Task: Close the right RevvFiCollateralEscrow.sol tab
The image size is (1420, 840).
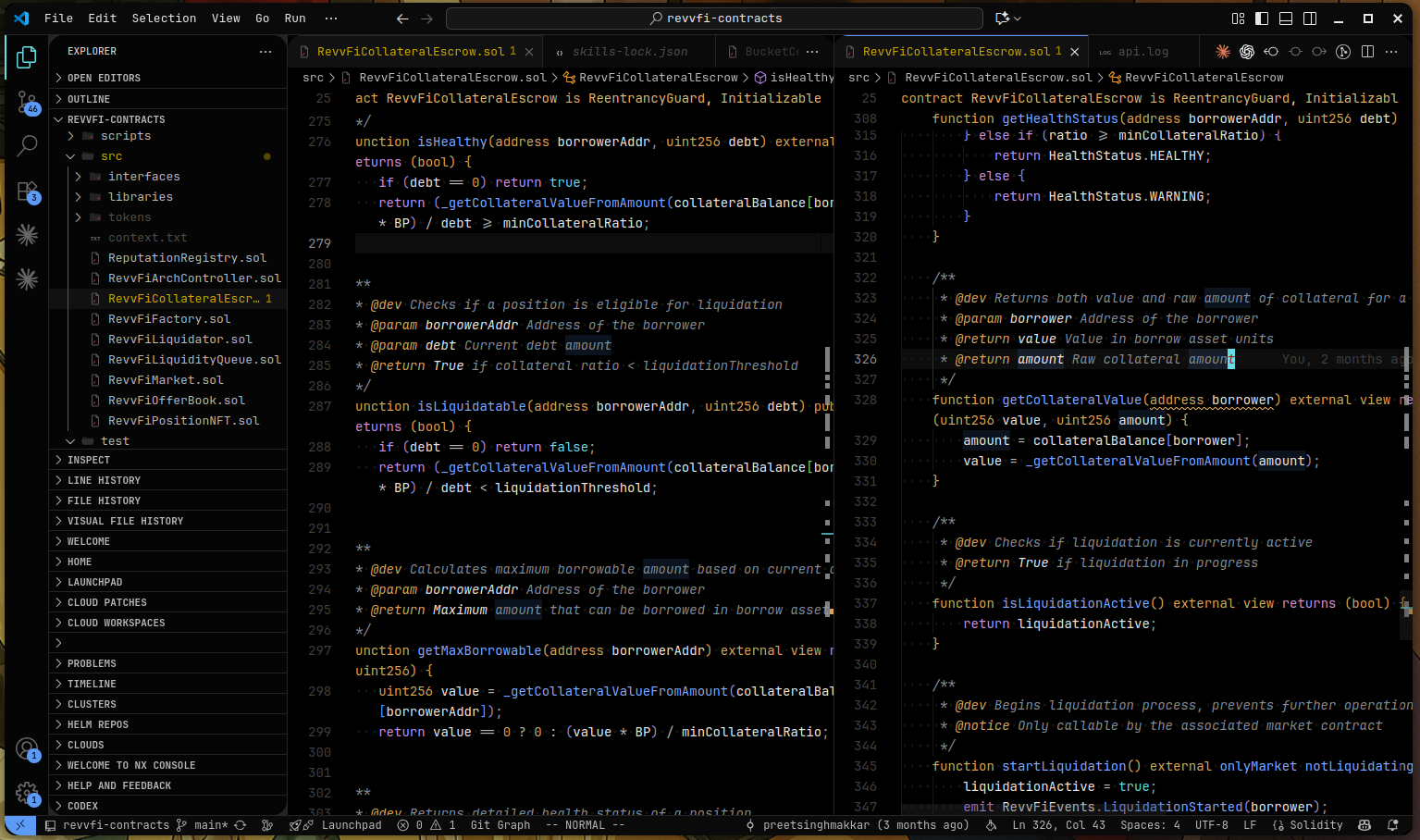Action: (1074, 52)
